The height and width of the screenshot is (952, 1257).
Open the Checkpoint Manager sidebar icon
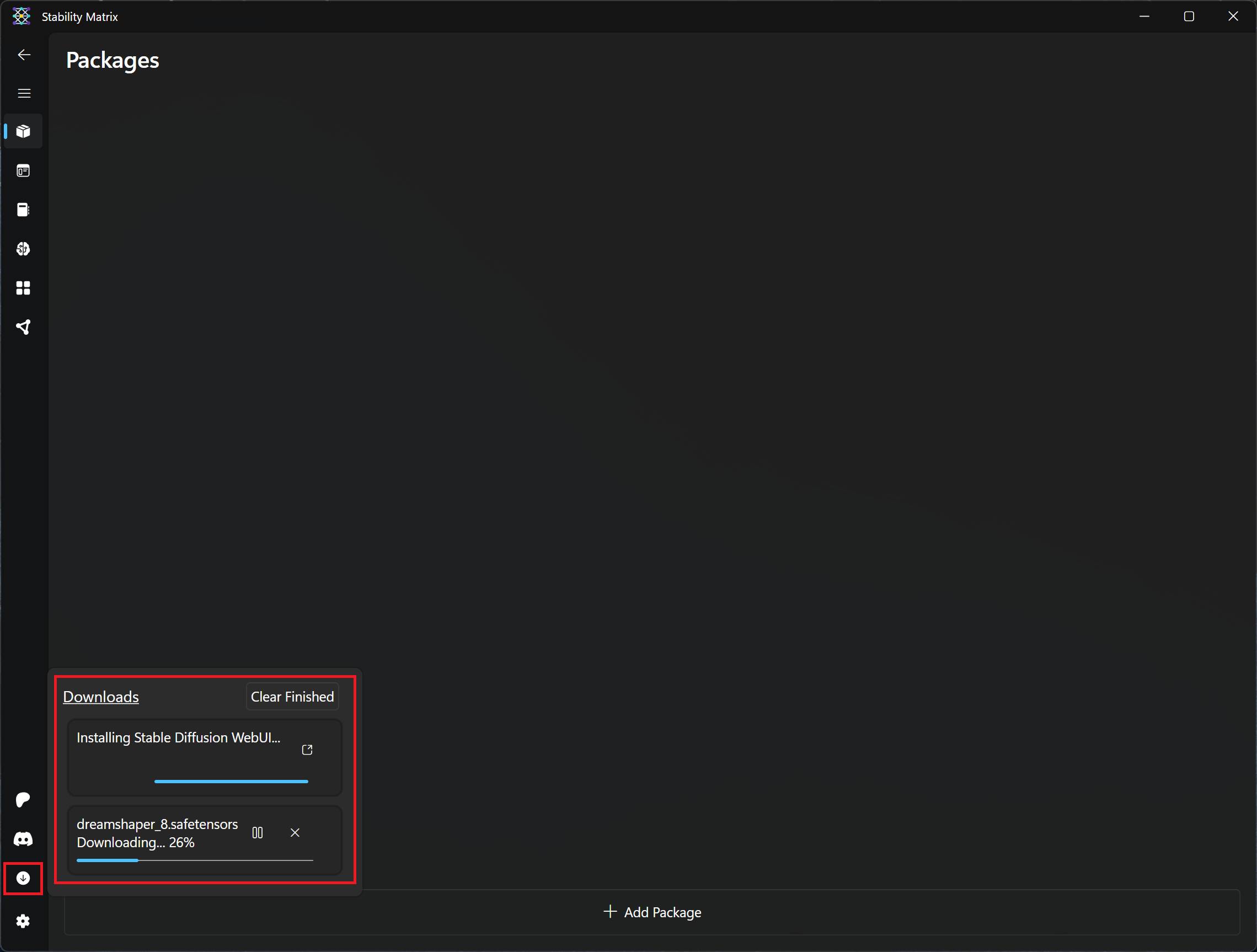[x=23, y=210]
